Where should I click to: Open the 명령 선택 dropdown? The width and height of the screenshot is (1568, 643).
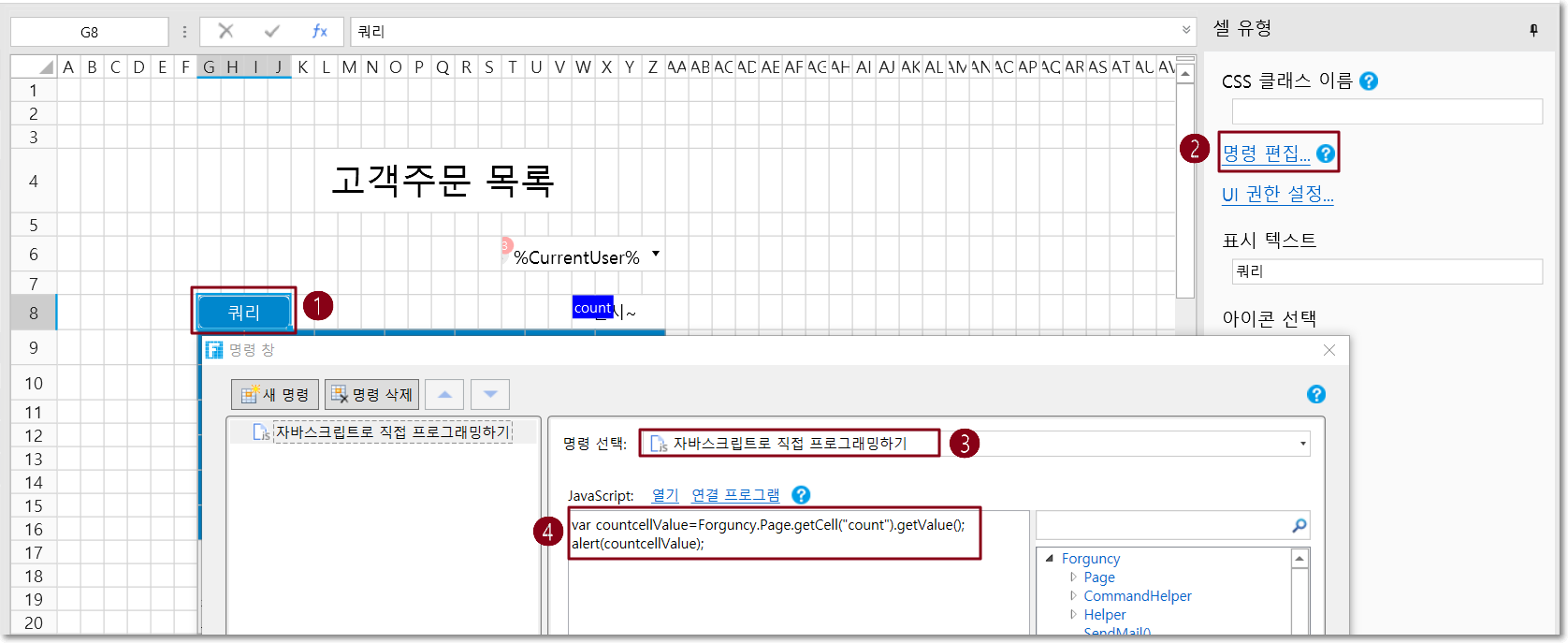[x=1302, y=444]
